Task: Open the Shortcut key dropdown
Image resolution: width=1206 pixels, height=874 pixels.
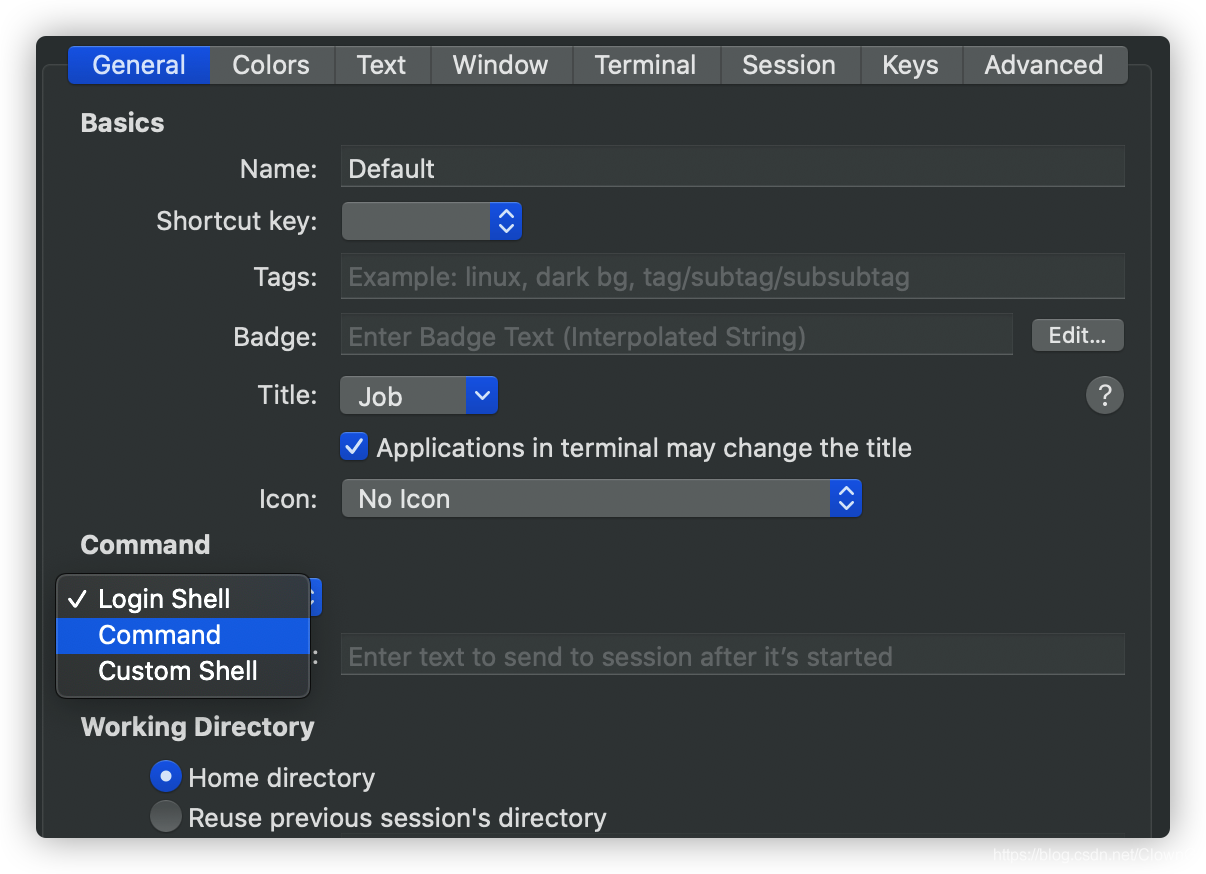Action: click(431, 221)
